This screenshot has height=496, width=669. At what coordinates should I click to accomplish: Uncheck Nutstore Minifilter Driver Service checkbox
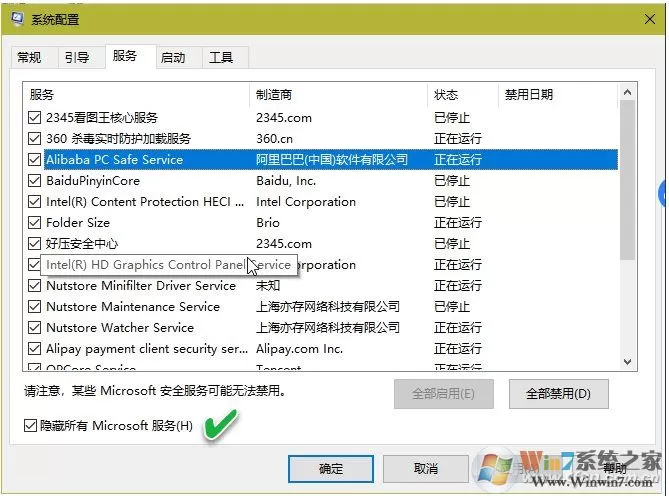coord(34,285)
